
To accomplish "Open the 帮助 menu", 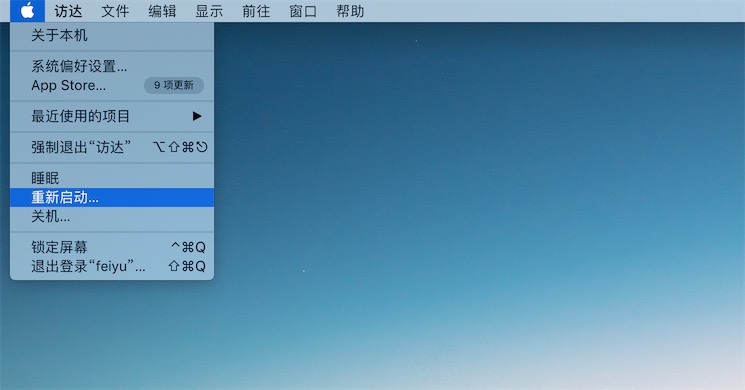I will 350,11.
